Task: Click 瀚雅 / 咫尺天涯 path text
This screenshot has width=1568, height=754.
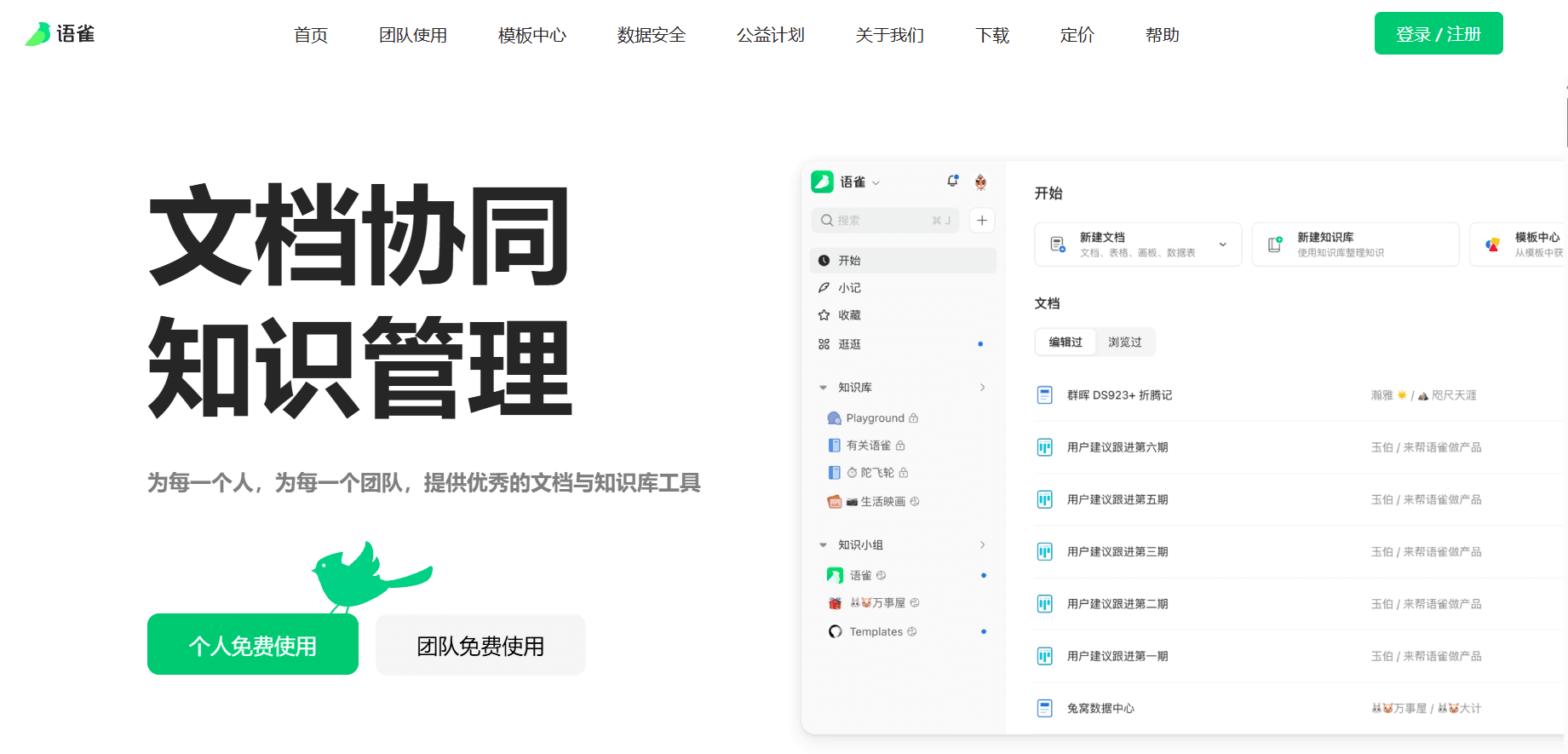Action: tap(1424, 395)
